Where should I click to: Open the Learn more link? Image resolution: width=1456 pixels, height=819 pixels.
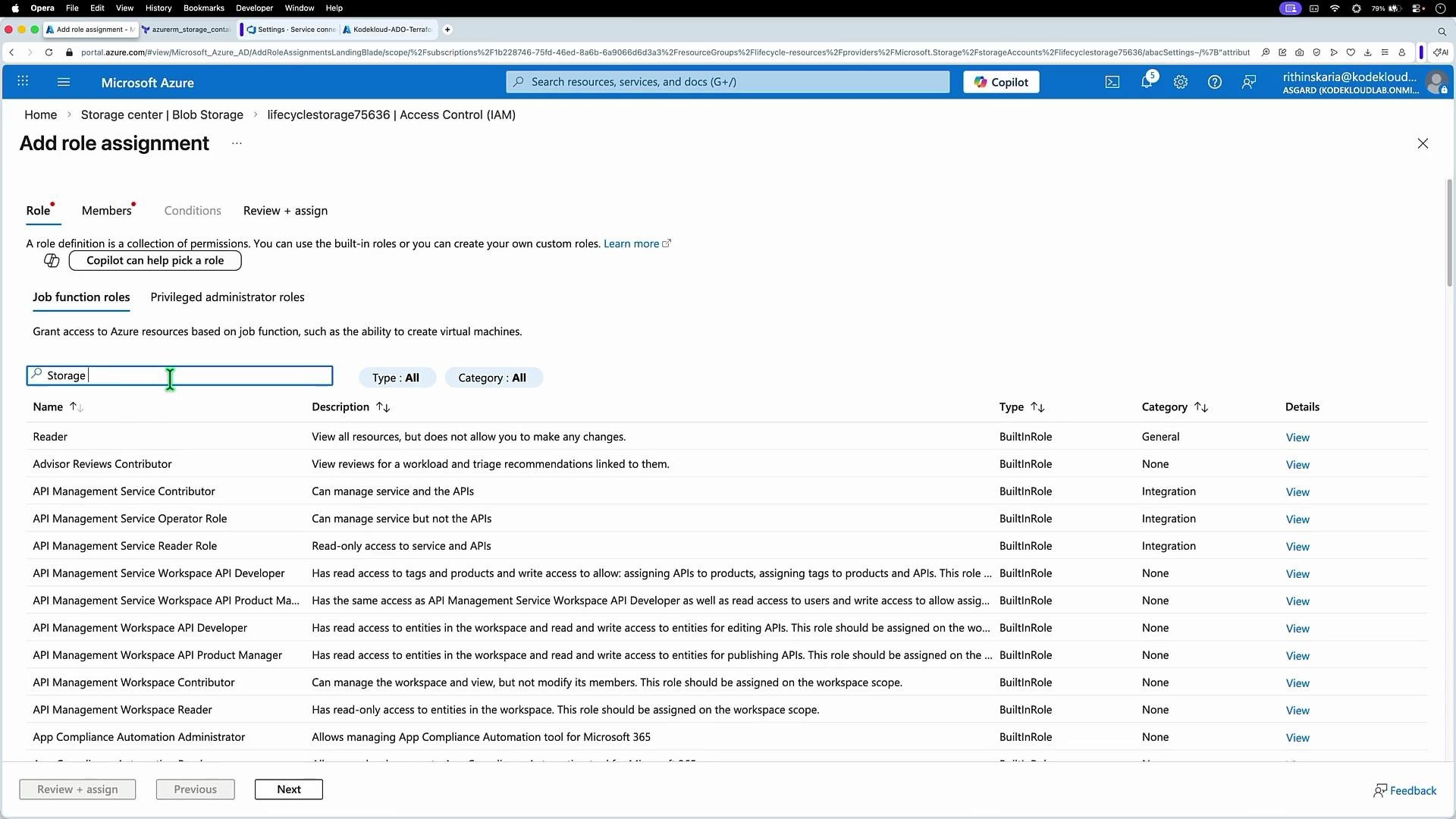coord(637,243)
